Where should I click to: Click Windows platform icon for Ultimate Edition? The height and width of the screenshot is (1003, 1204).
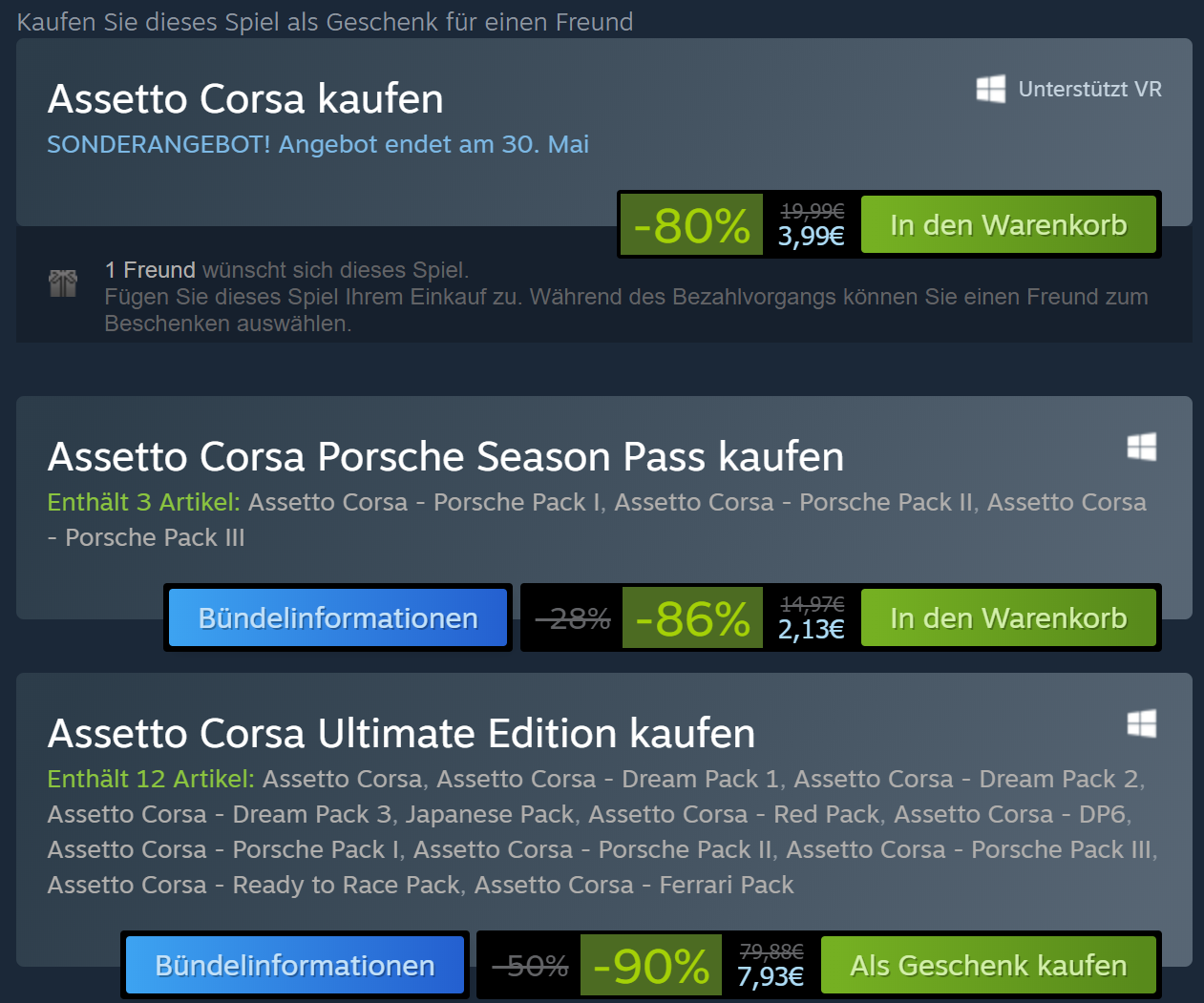pos(1141,723)
